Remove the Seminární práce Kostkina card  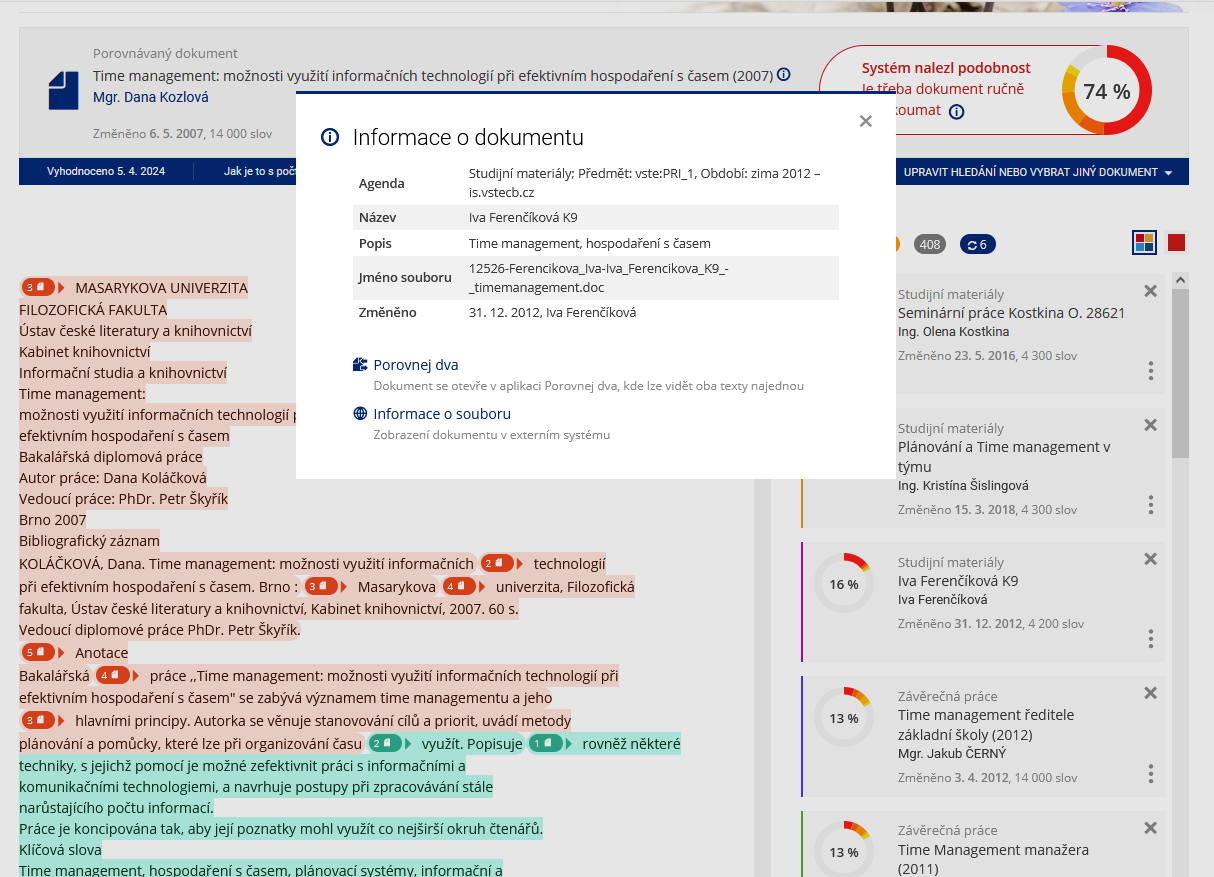1150,291
